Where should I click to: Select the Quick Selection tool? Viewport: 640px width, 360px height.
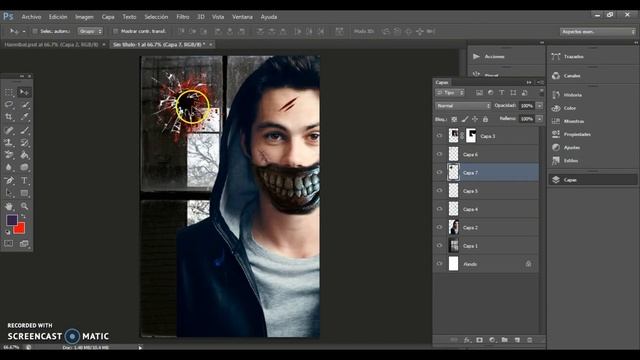[24, 105]
